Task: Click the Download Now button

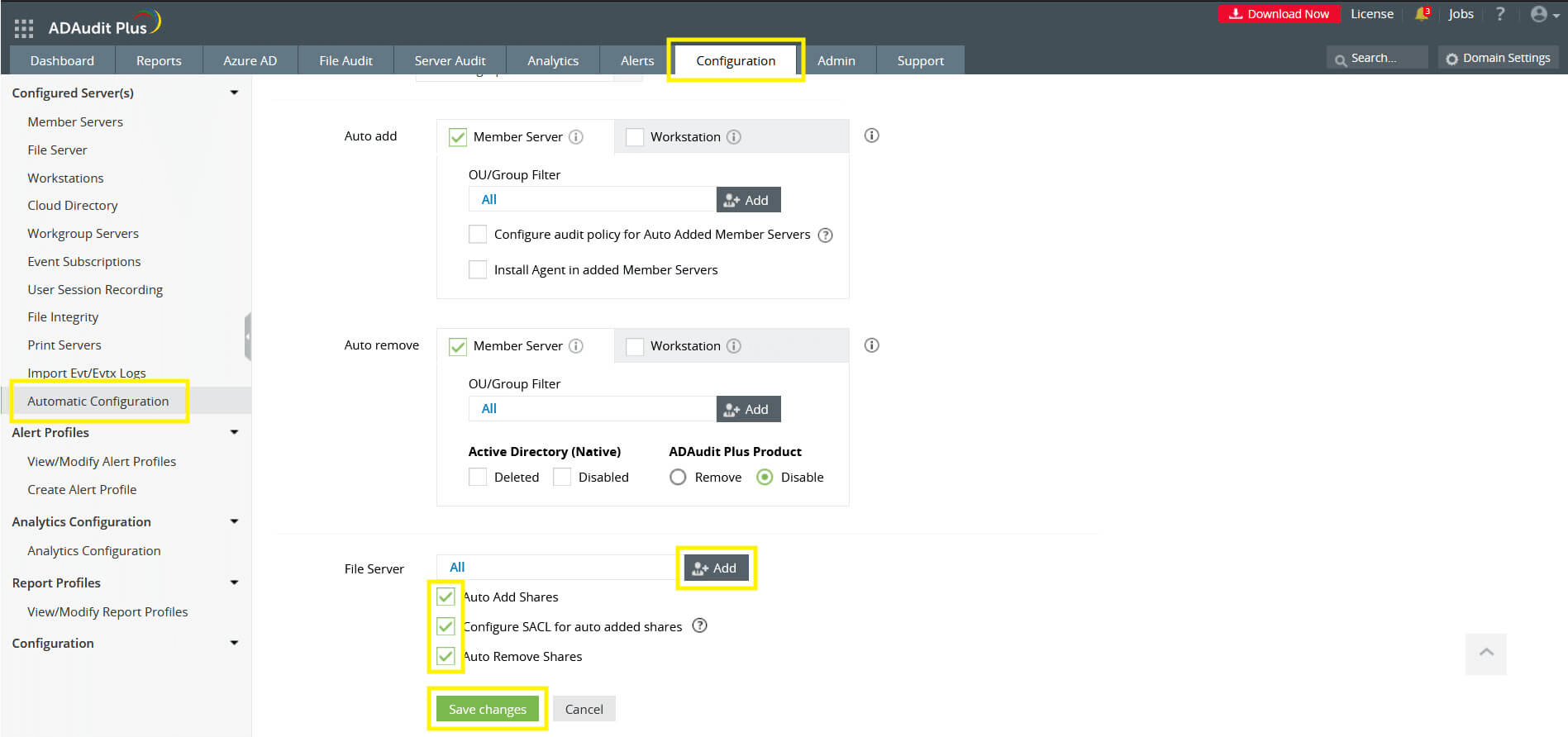Action: tap(1279, 14)
